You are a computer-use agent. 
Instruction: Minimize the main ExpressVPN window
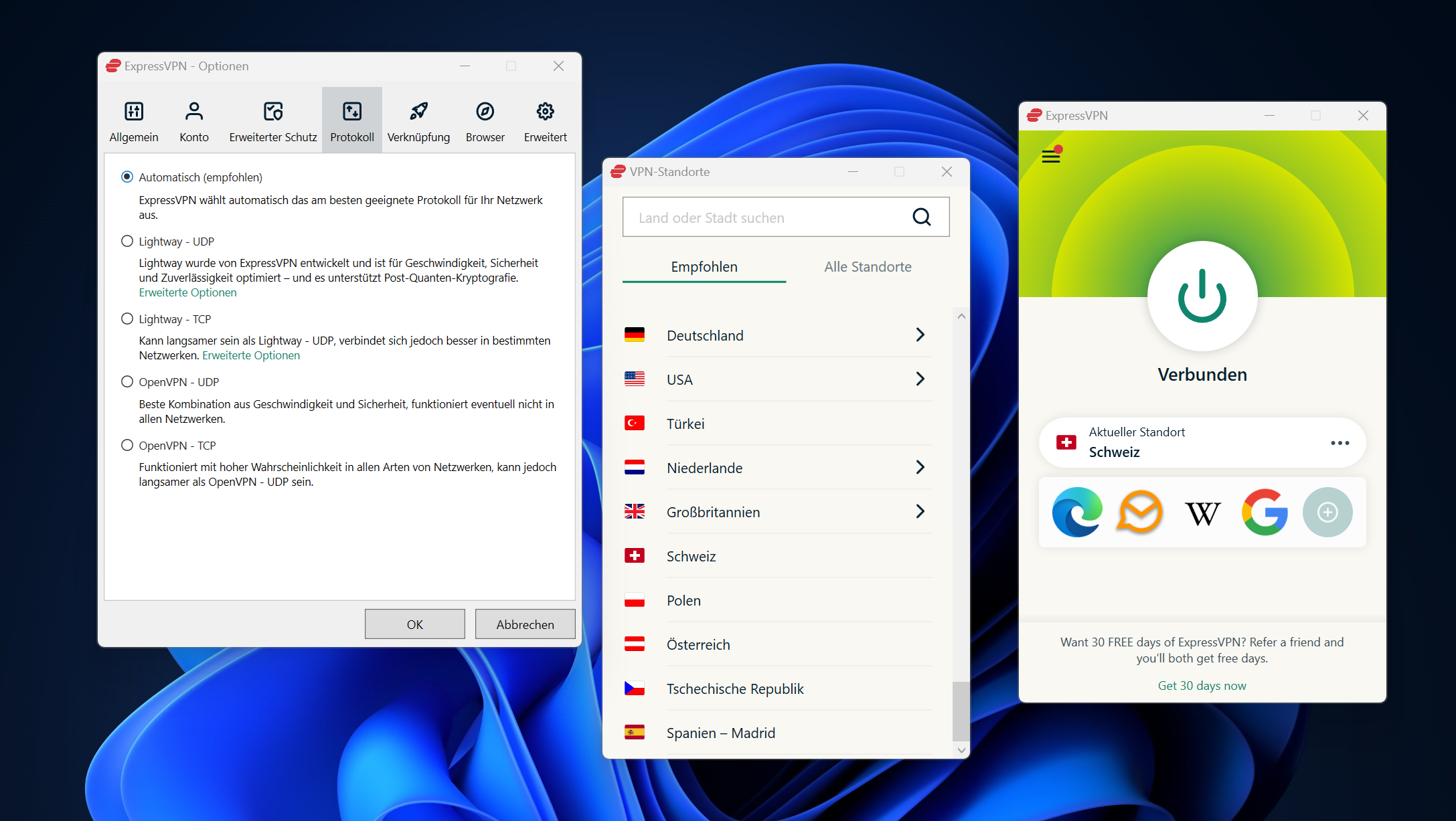click(1269, 115)
